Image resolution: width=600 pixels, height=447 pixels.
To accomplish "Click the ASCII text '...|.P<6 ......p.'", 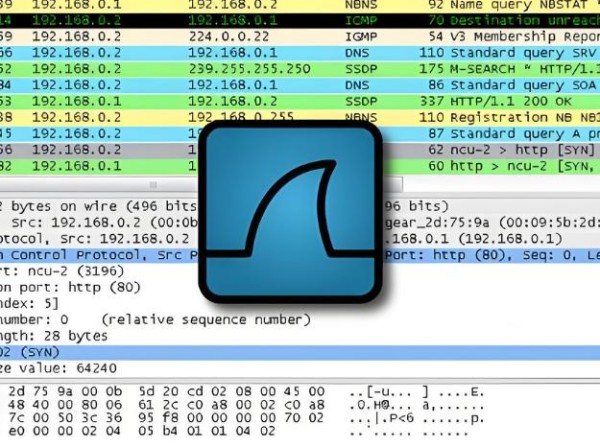I will click(x=417, y=418).
